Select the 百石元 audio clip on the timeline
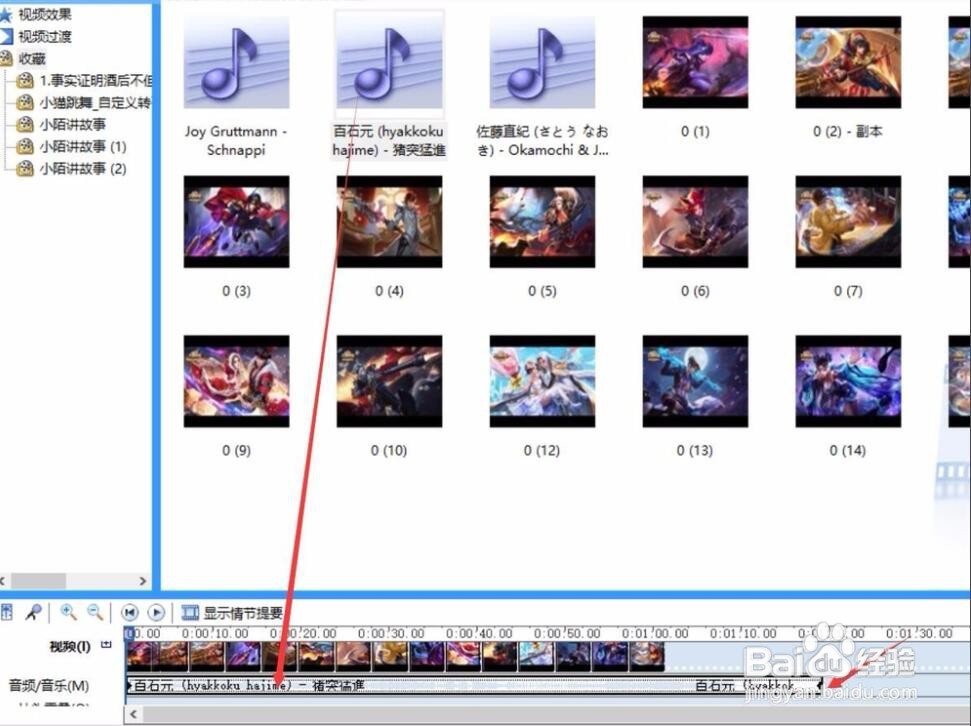 pyautogui.click(x=474, y=685)
